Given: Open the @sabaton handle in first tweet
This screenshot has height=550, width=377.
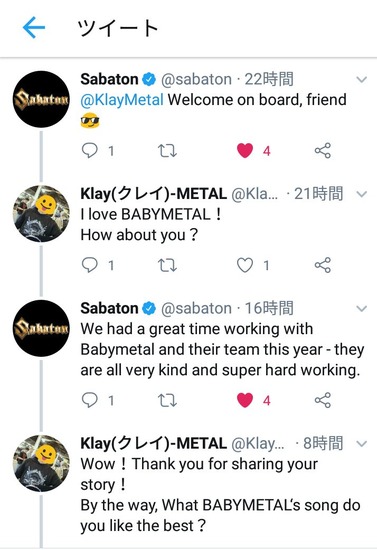Looking at the screenshot, I should click(x=196, y=80).
